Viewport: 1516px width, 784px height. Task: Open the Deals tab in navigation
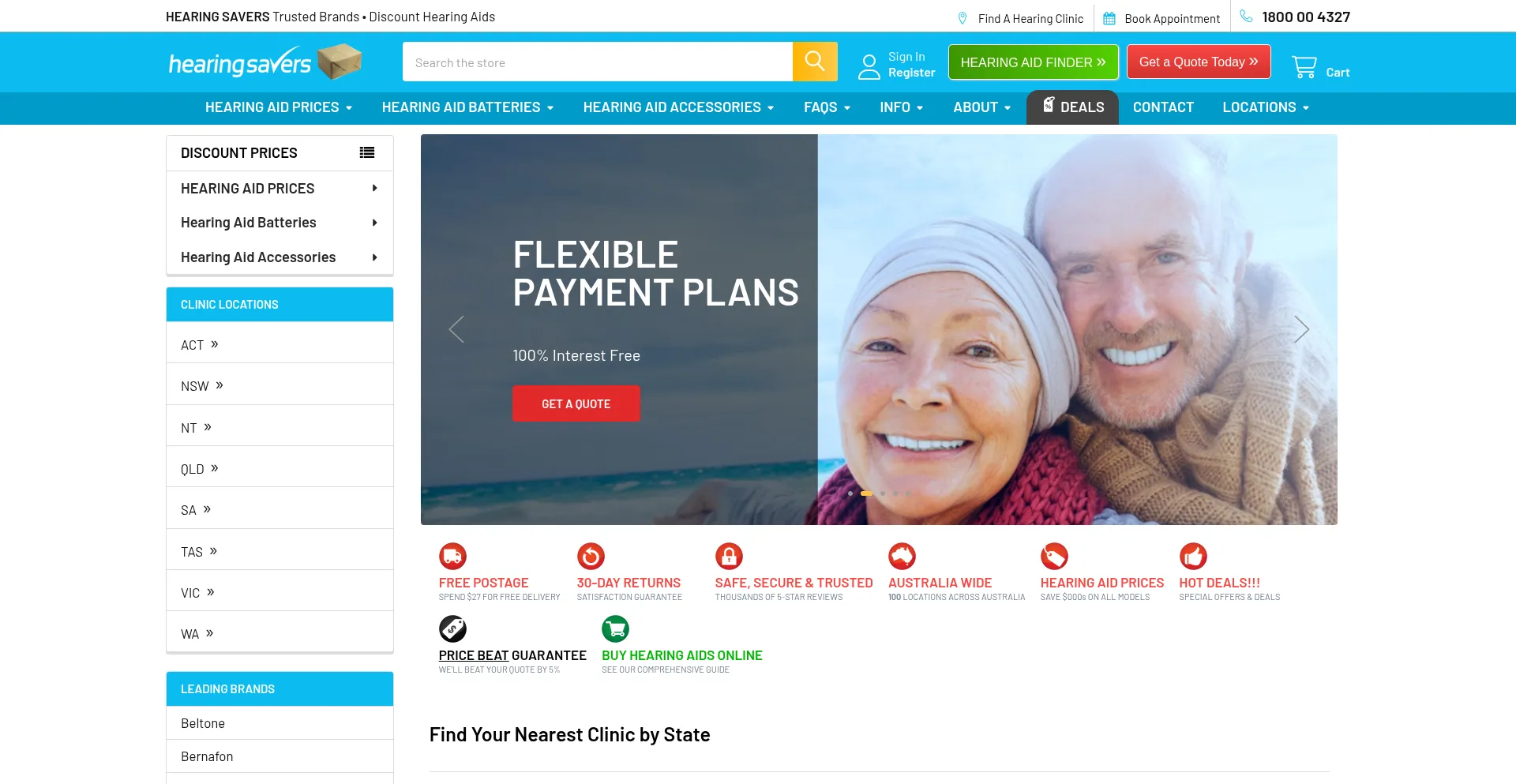pos(1072,107)
